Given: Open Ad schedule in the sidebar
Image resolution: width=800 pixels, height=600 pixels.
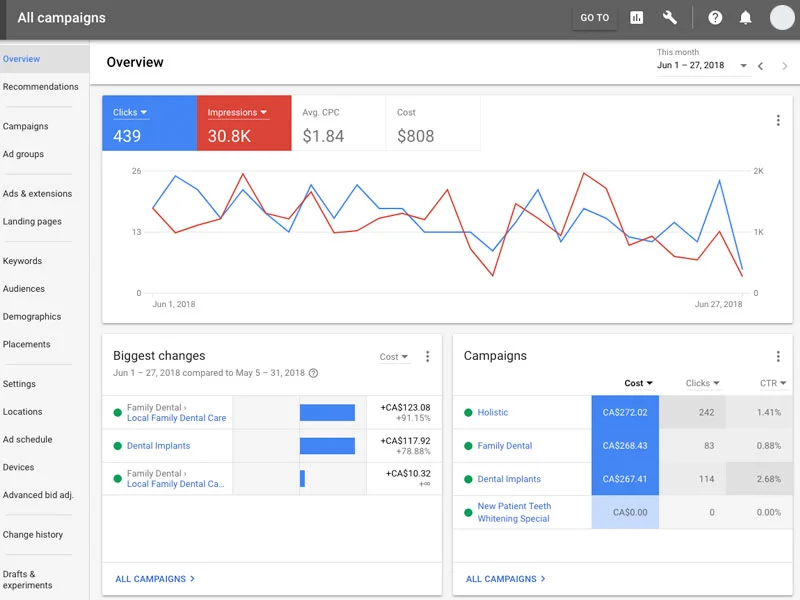Looking at the screenshot, I should 28,439.
